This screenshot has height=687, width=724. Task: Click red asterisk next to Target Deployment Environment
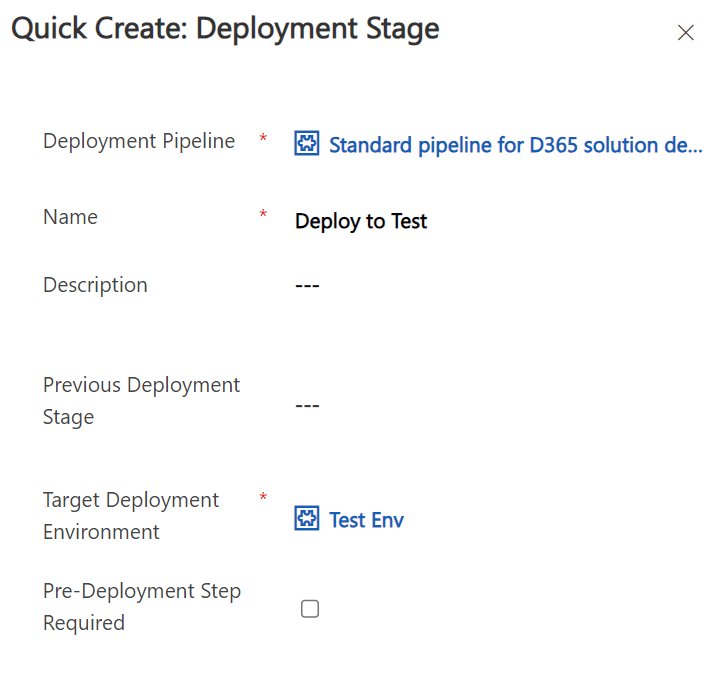[x=263, y=498]
